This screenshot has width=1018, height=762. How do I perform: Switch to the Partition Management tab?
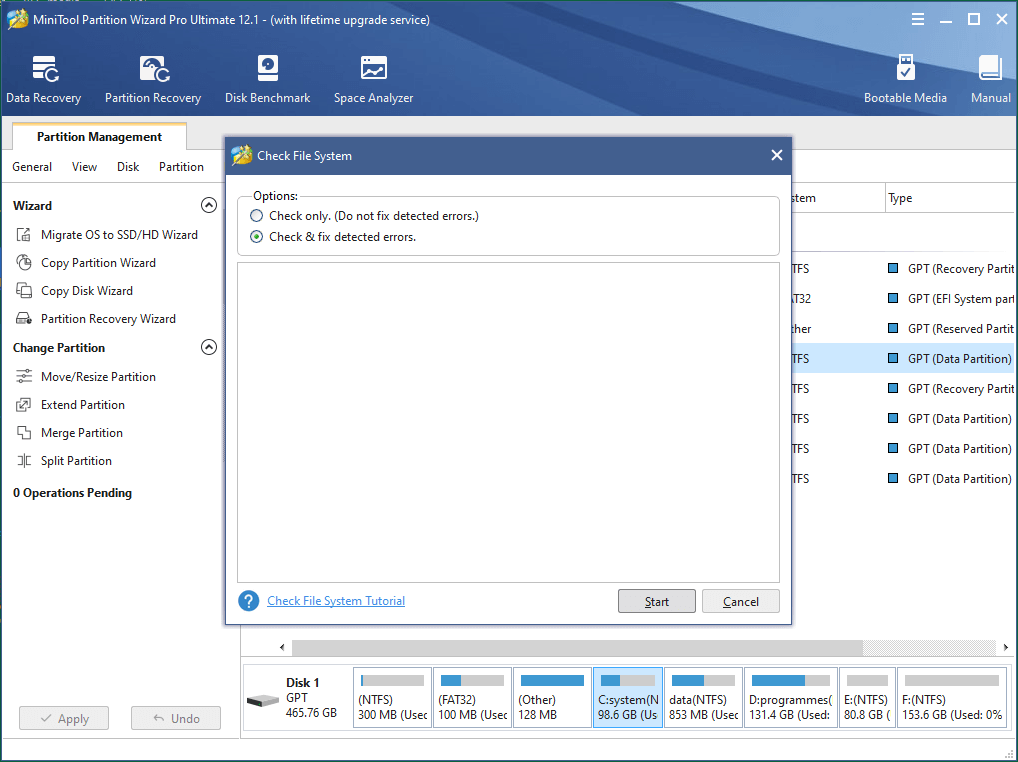pyautogui.click(x=99, y=137)
